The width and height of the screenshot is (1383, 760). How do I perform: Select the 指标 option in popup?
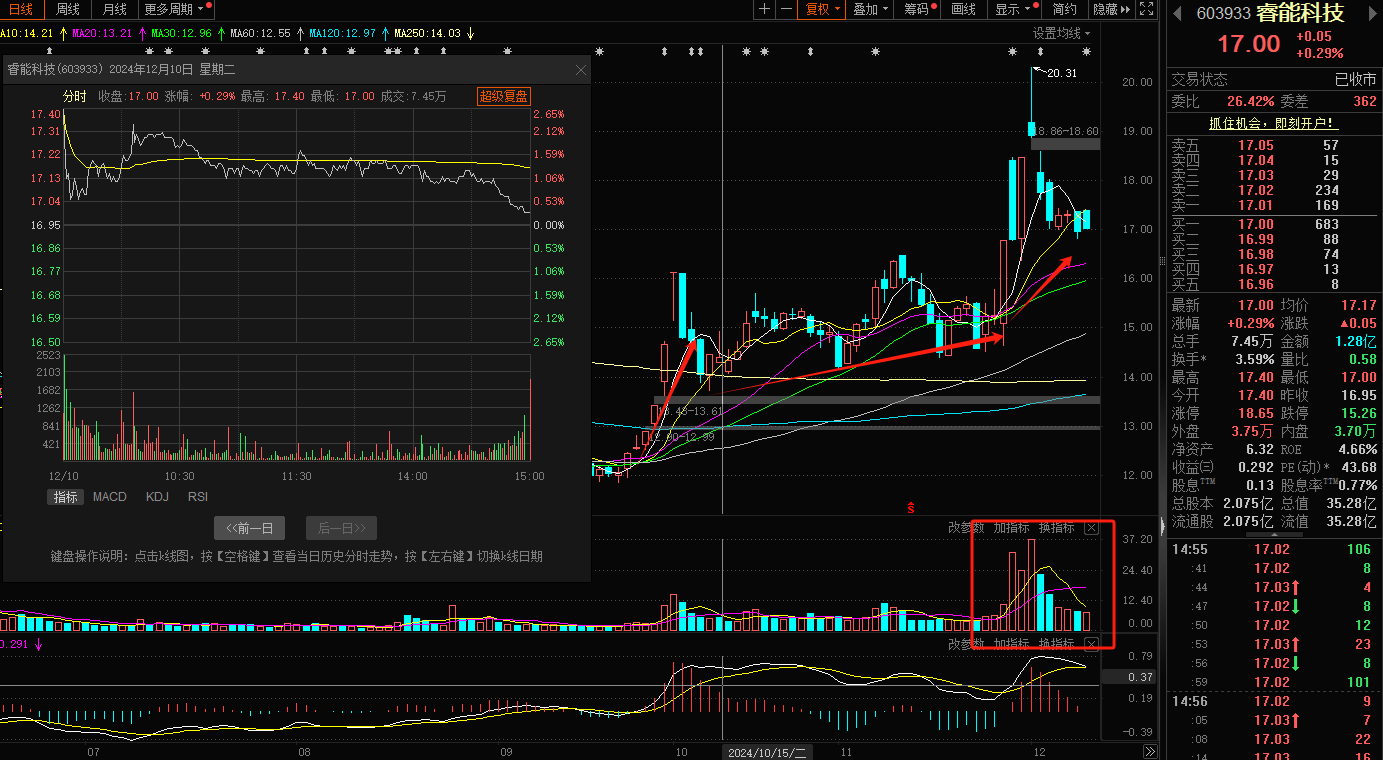[x=65, y=497]
